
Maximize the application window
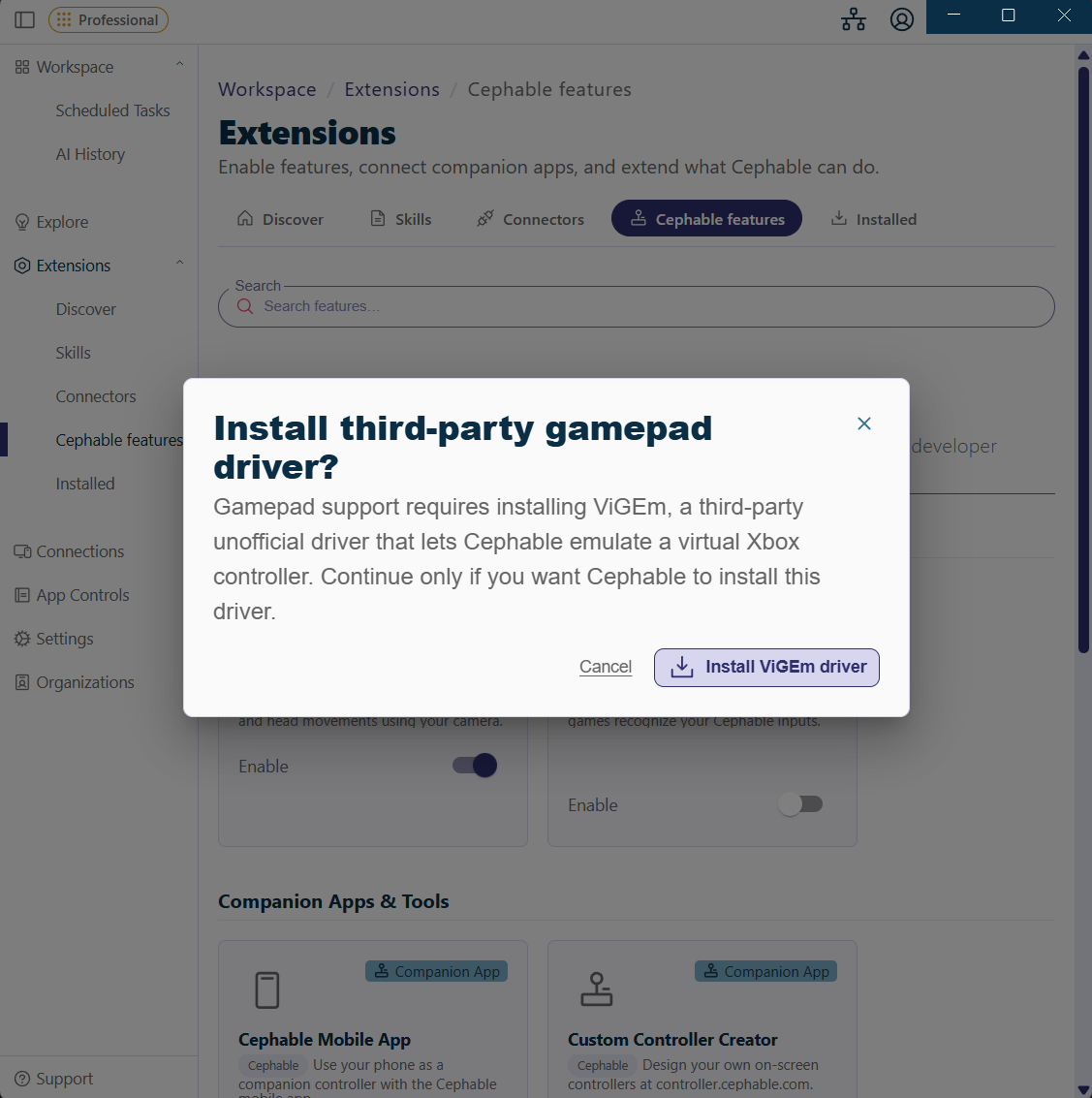click(x=1008, y=16)
